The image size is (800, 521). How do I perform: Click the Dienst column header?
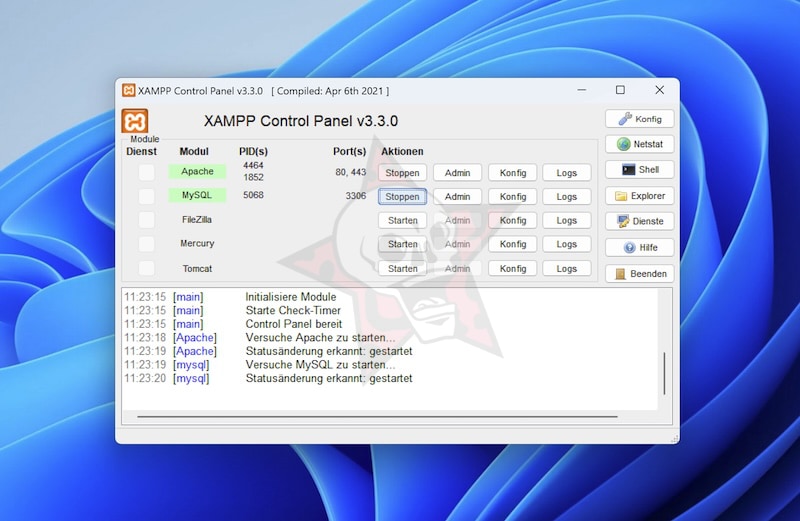[141, 152]
